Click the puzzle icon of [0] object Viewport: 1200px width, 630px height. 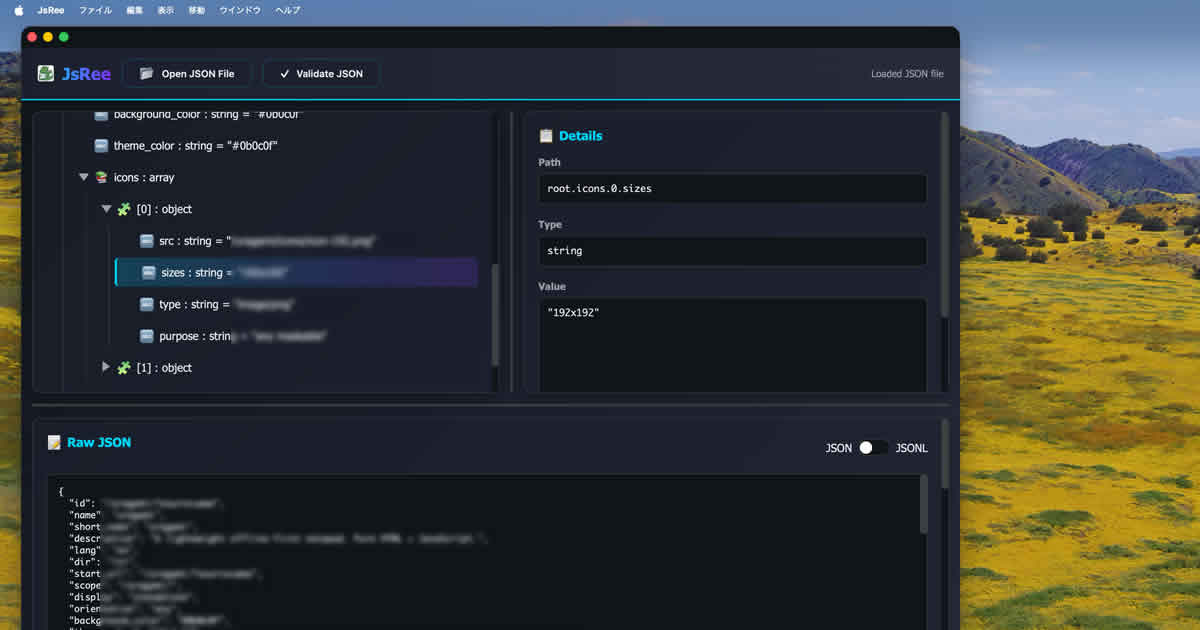124,209
